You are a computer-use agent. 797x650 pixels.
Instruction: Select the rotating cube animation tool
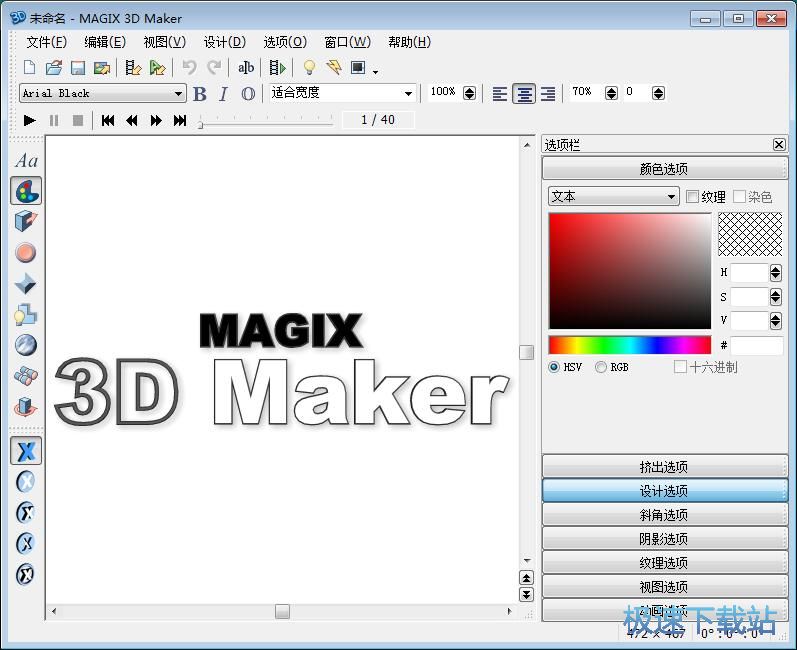pos(25,407)
